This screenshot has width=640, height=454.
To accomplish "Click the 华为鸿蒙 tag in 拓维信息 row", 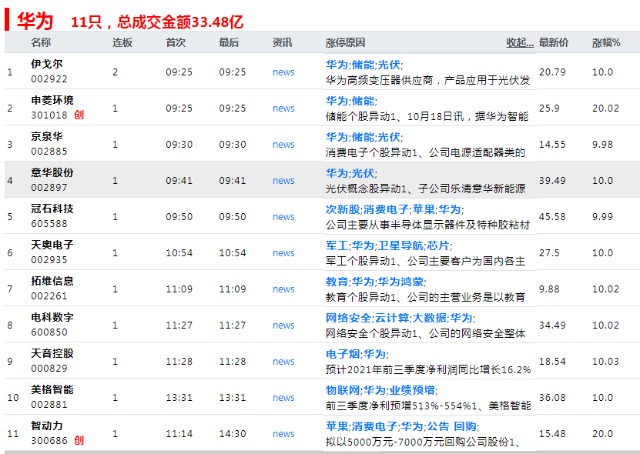I will 400,282.
